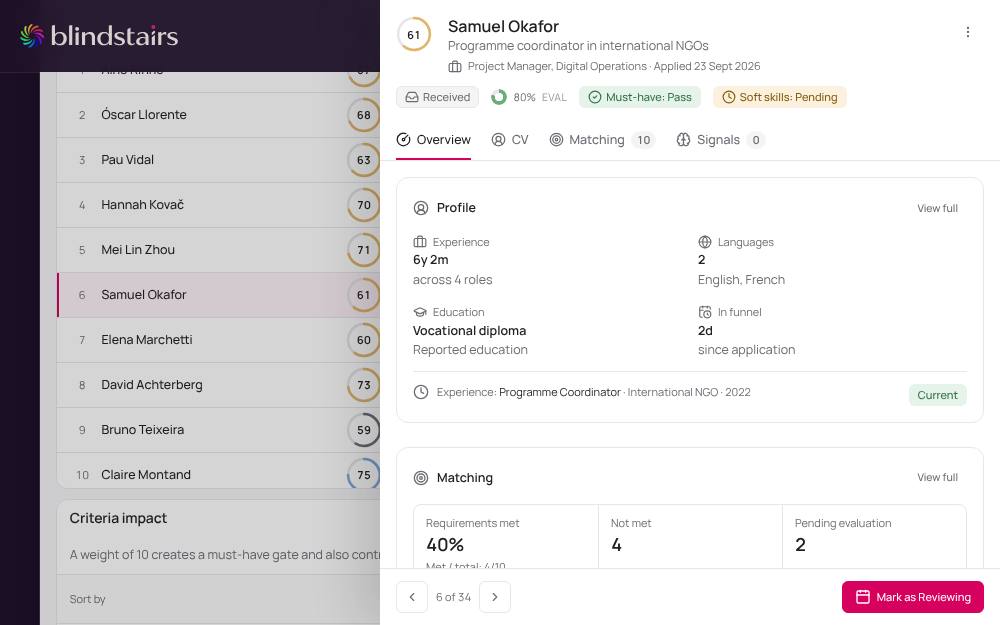Open the three-dot more options menu

(967, 32)
